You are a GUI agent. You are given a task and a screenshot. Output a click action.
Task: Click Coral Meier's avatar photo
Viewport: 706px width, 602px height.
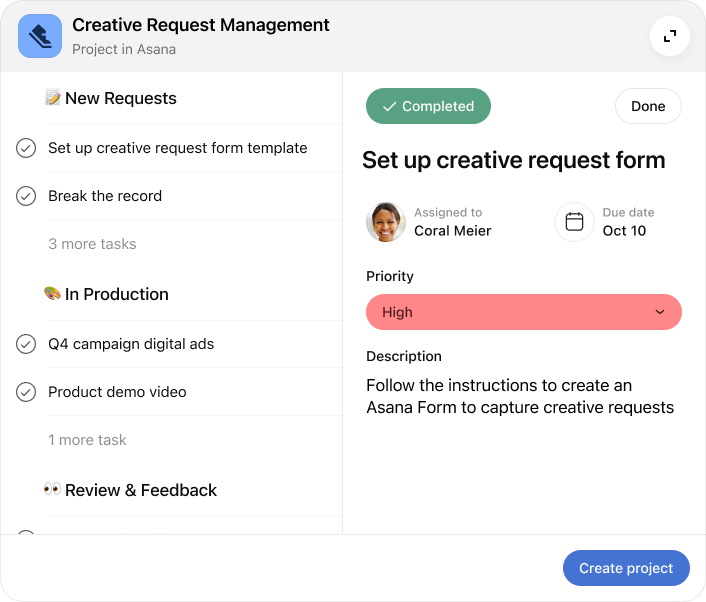coord(386,222)
